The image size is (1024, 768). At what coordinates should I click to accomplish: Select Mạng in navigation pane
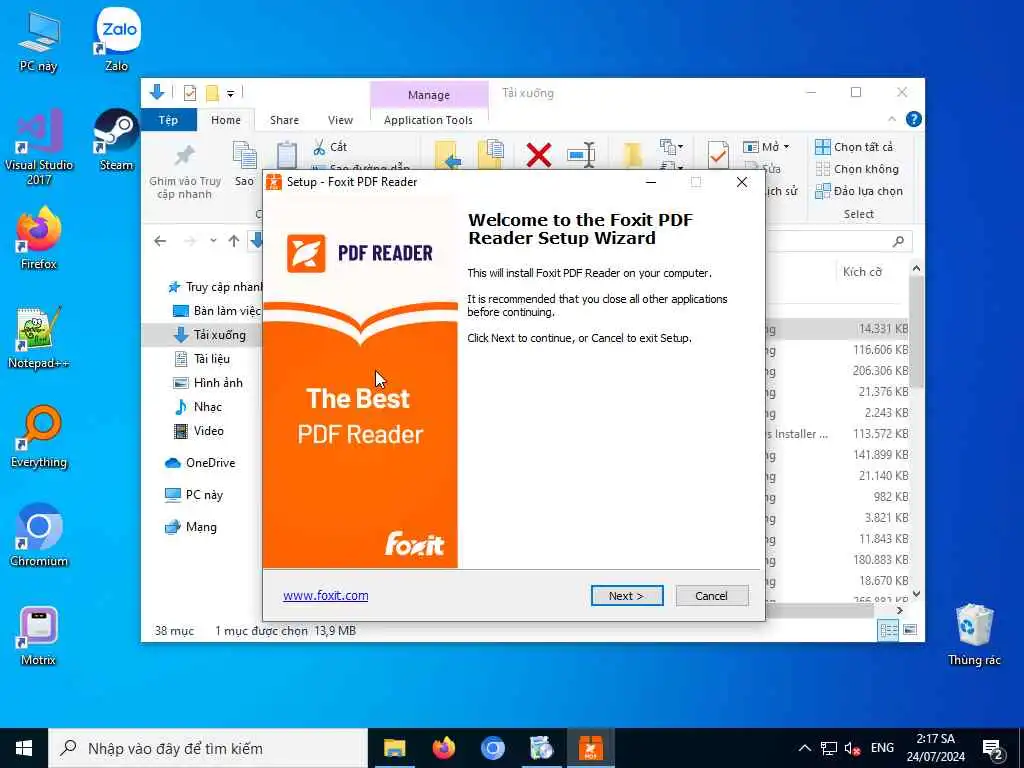coord(190,527)
